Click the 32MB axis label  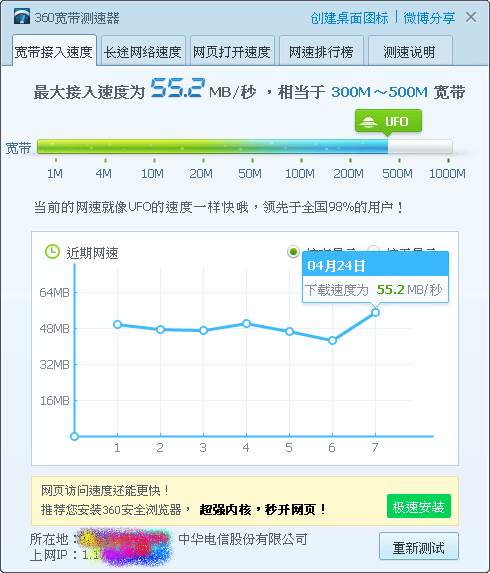(x=54, y=364)
